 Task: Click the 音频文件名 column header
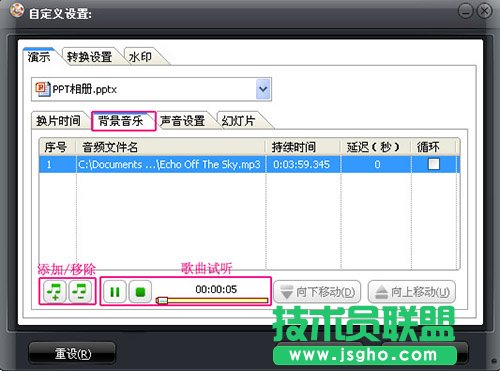click(x=171, y=147)
